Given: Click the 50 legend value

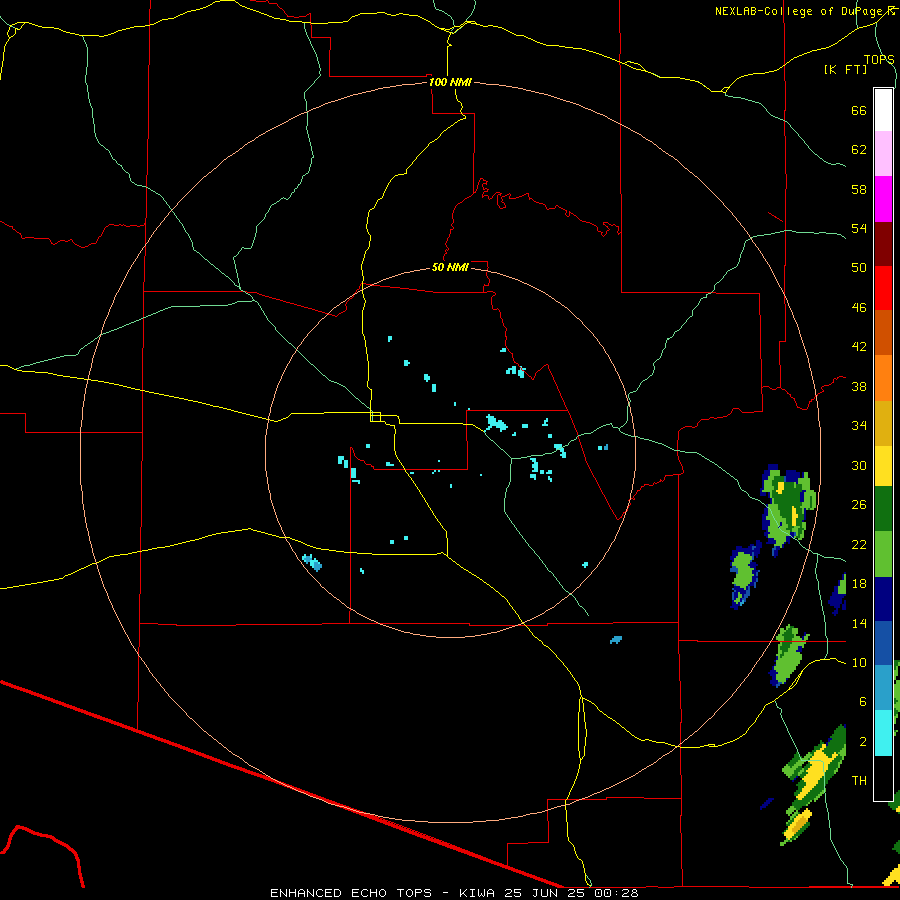Looking at the screenshot, I should 859,268.
